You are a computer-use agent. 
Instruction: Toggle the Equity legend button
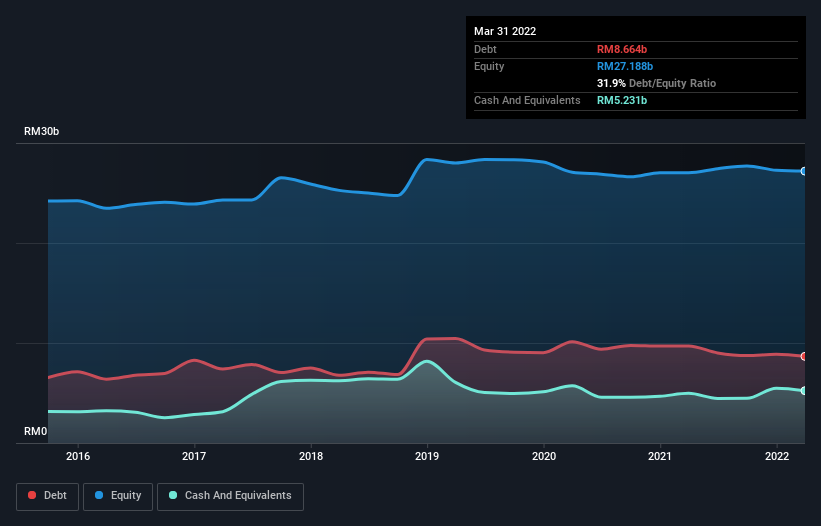(118, 496)
